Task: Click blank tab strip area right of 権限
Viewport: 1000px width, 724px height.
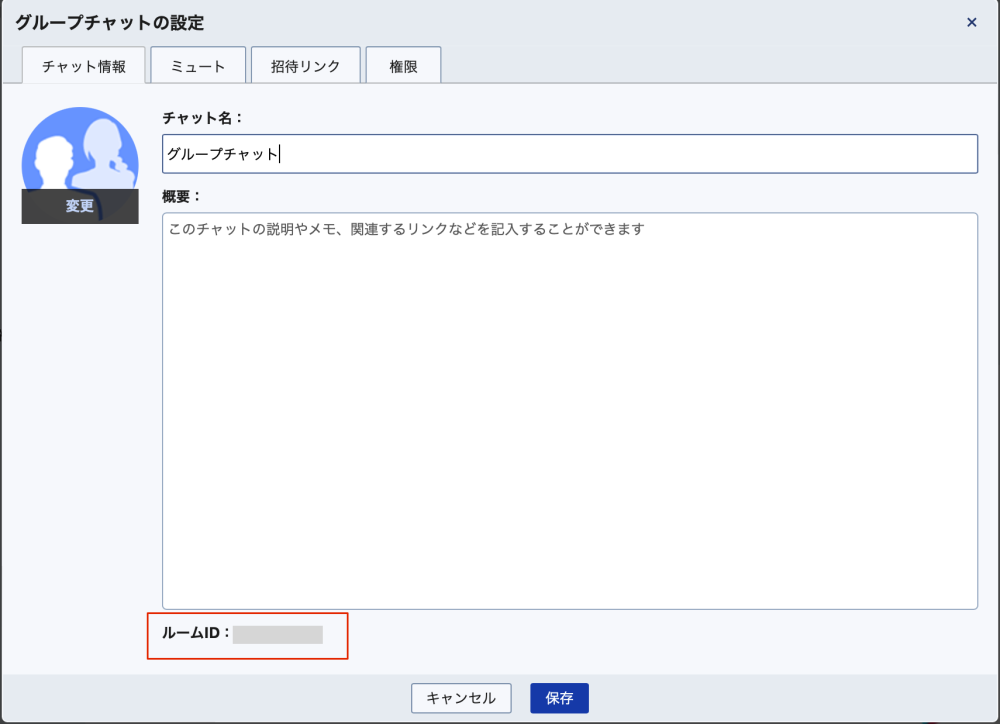Action: 717,65
